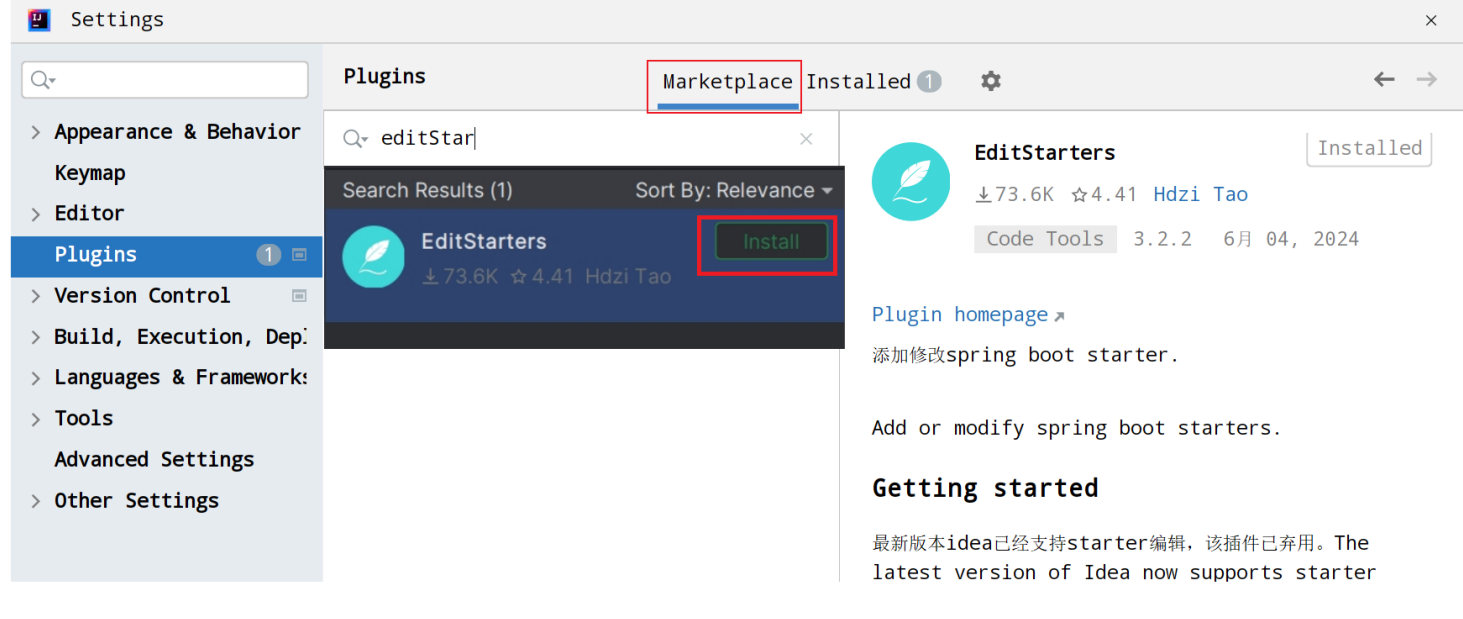This screenshot has width=1463, height=619.
Task: Click the update count badge on the Plugins row
Action: 268,255
